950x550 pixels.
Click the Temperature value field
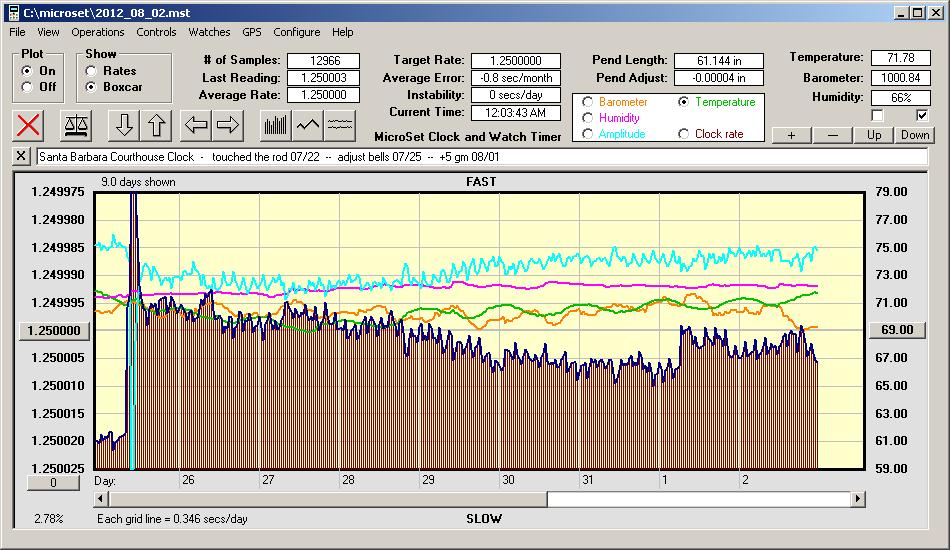point(900,58)
